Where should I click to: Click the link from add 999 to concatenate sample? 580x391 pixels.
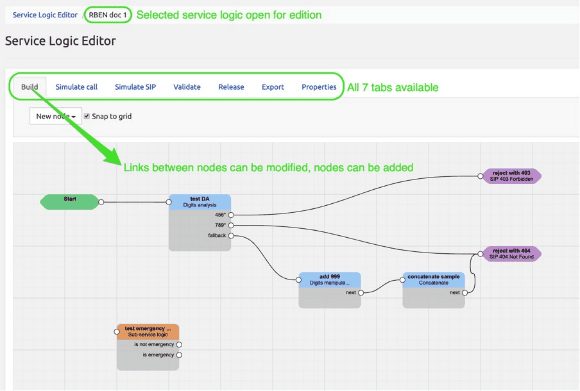[381, 286]
